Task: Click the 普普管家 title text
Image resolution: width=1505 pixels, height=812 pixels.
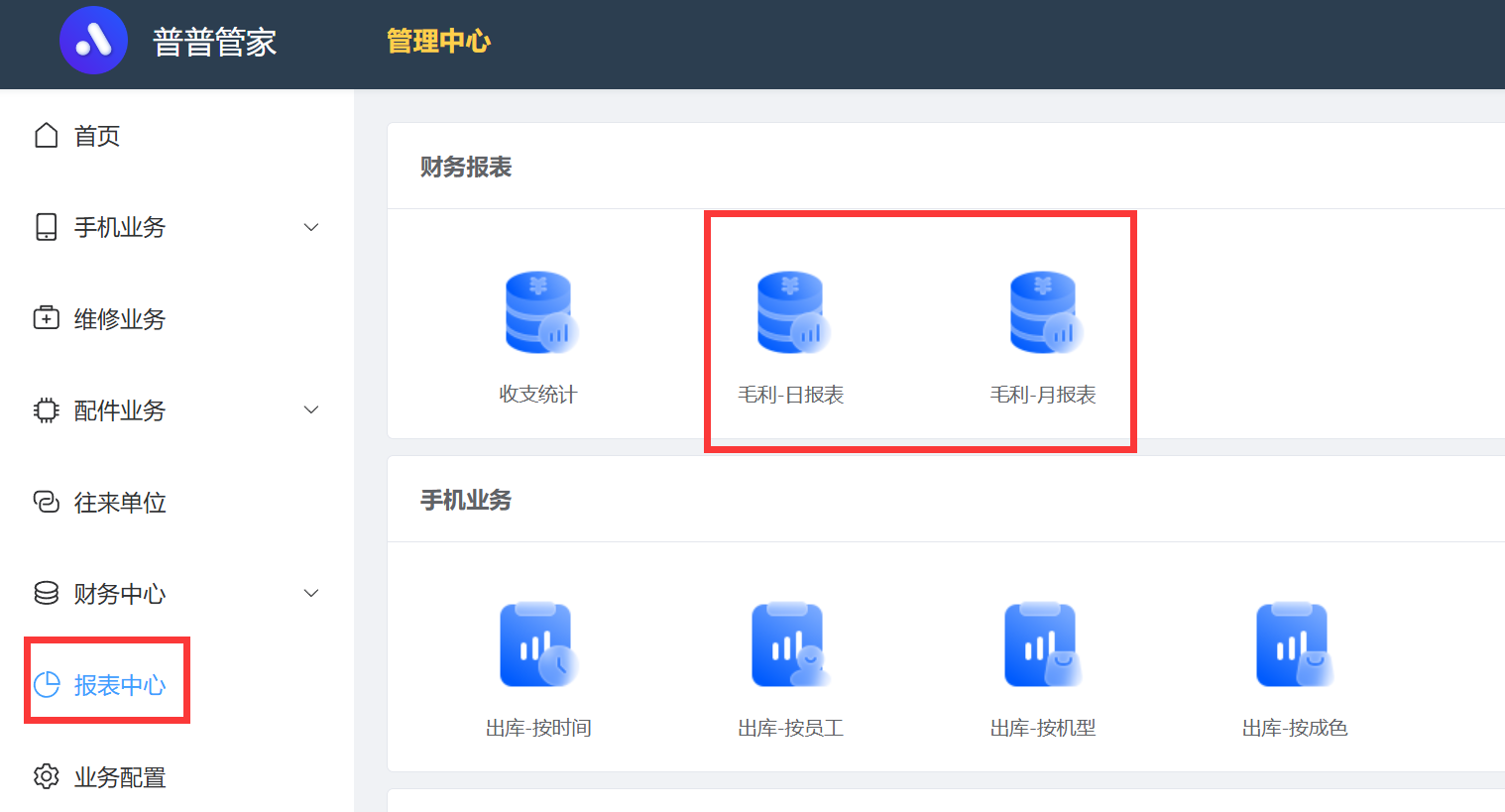Action: point(214,42)
